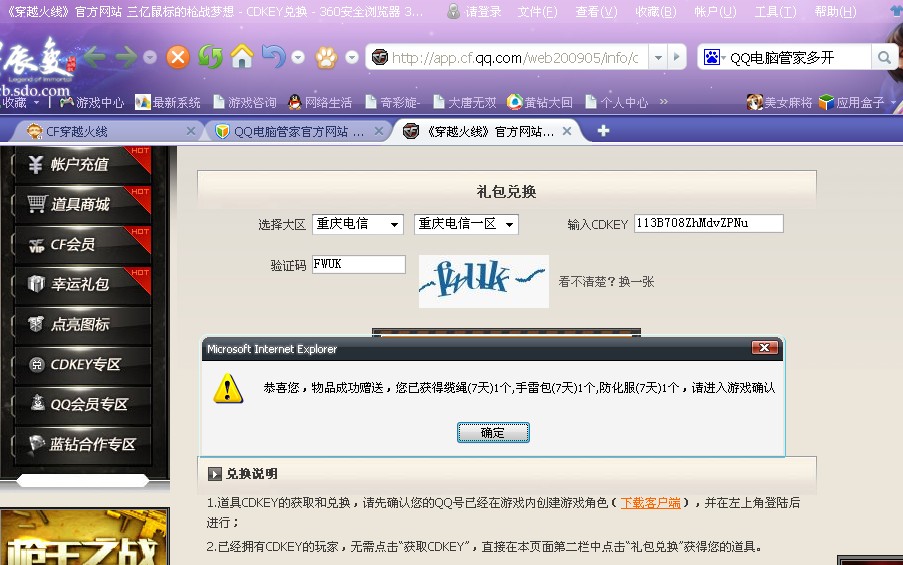Image resolution: width=903 pixels, height=565 pixels.
Task: Click 道具商城 in the sidebar
Action: 82,204
